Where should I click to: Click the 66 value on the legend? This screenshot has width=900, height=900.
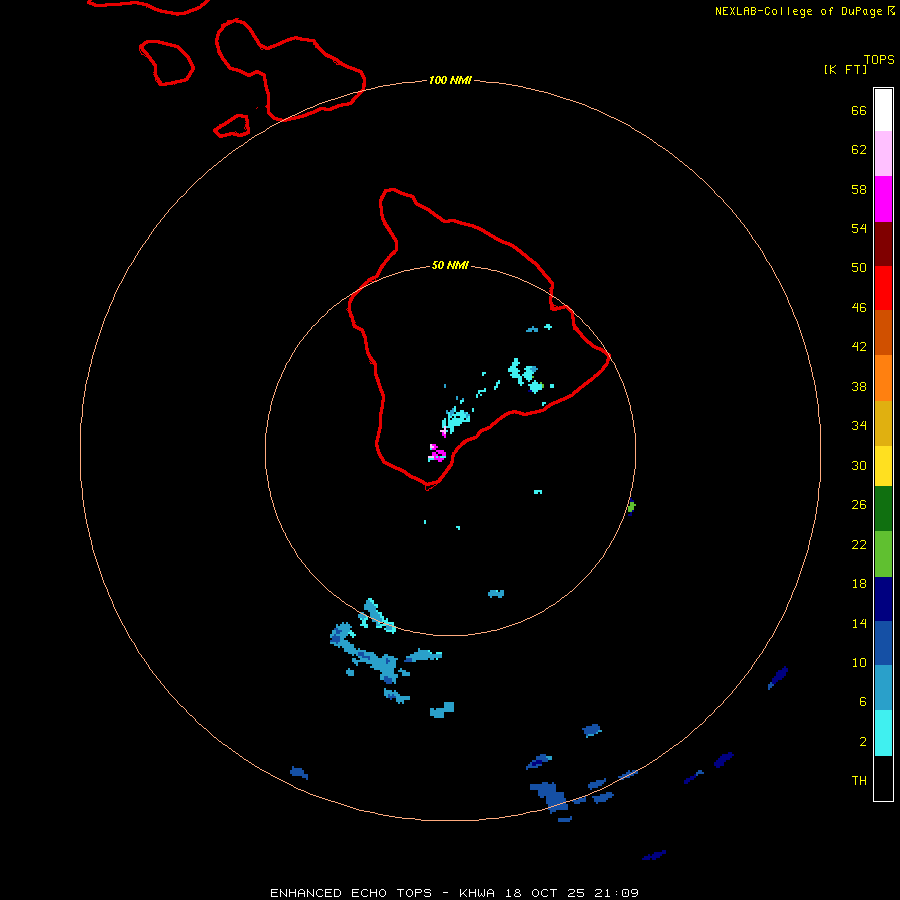click(x=859, y=110)
